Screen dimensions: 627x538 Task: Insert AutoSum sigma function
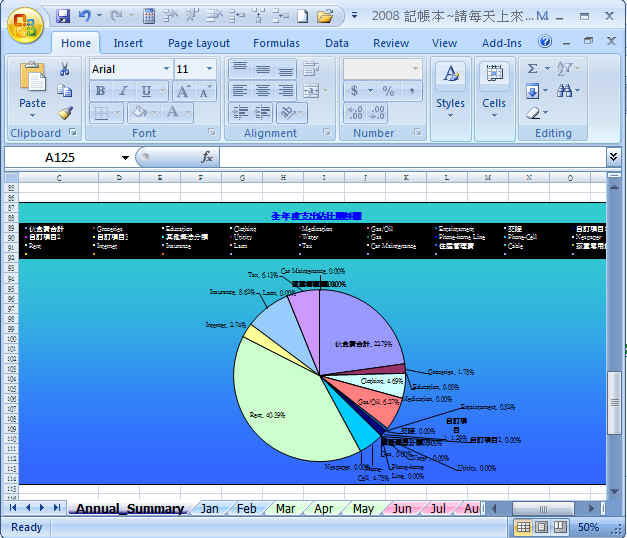(533, 68)
